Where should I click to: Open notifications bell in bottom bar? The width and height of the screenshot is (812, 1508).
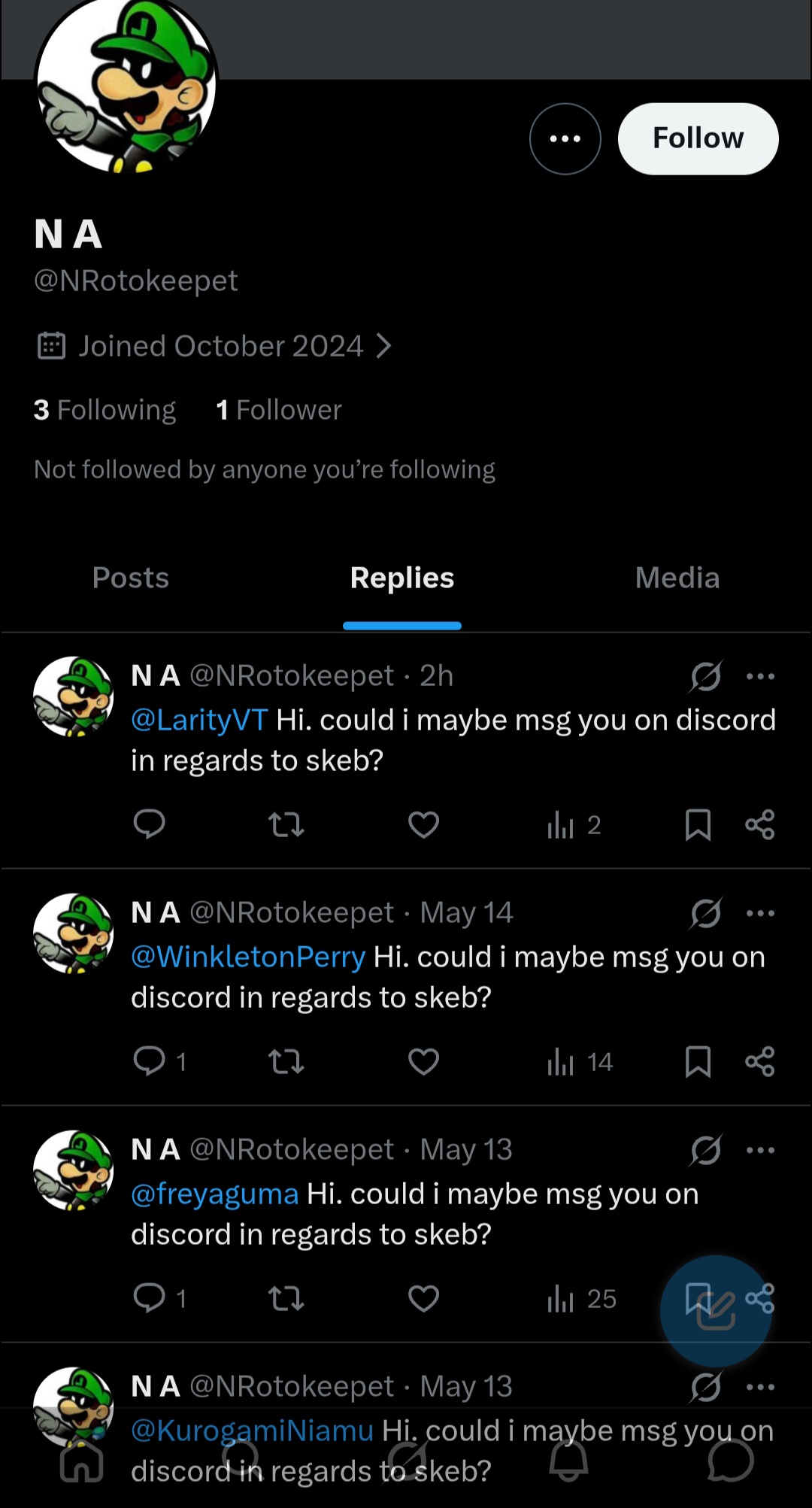click(x=568, y=1461)
